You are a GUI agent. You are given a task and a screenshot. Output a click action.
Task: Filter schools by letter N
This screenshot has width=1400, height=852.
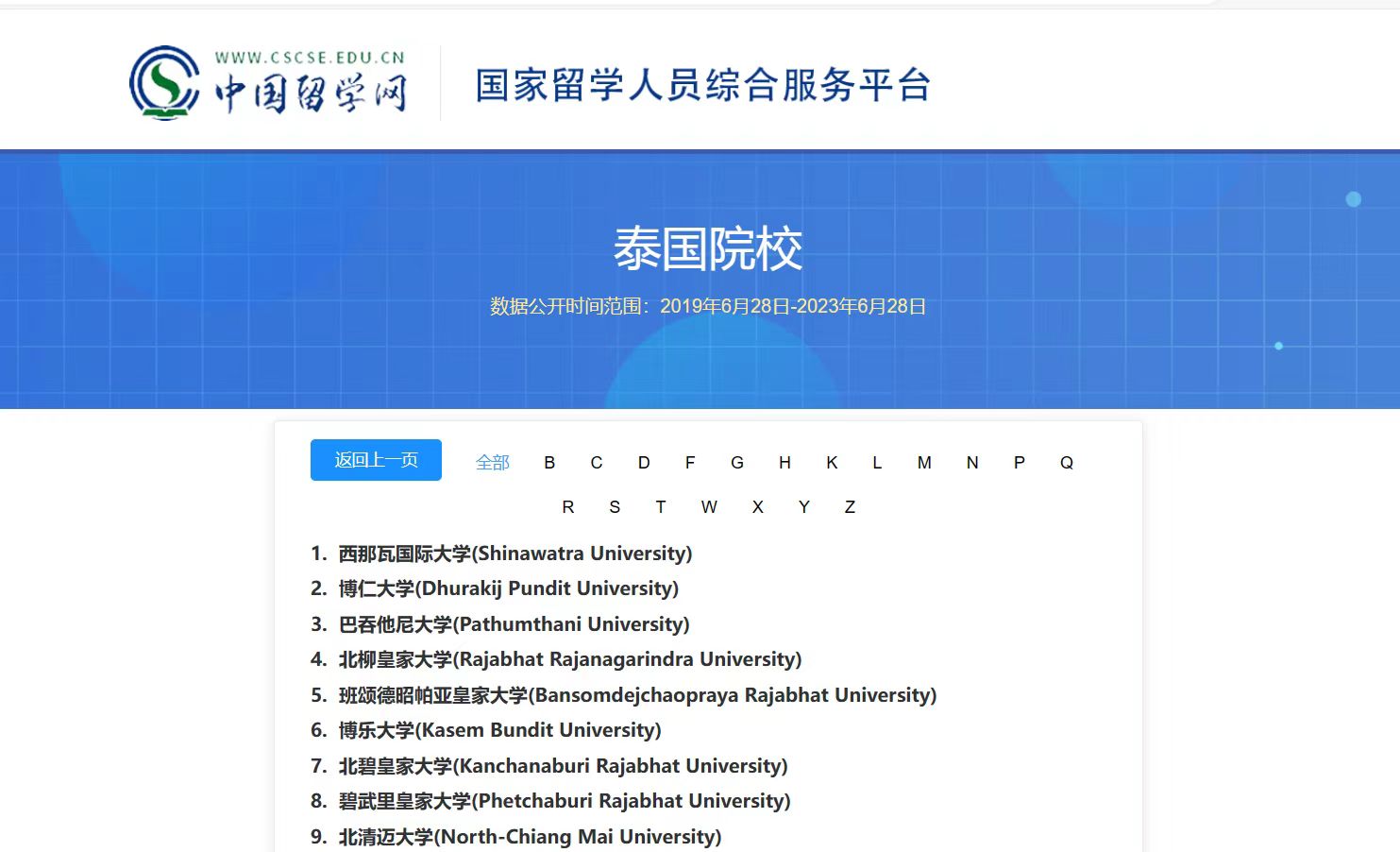coord(972,463)
